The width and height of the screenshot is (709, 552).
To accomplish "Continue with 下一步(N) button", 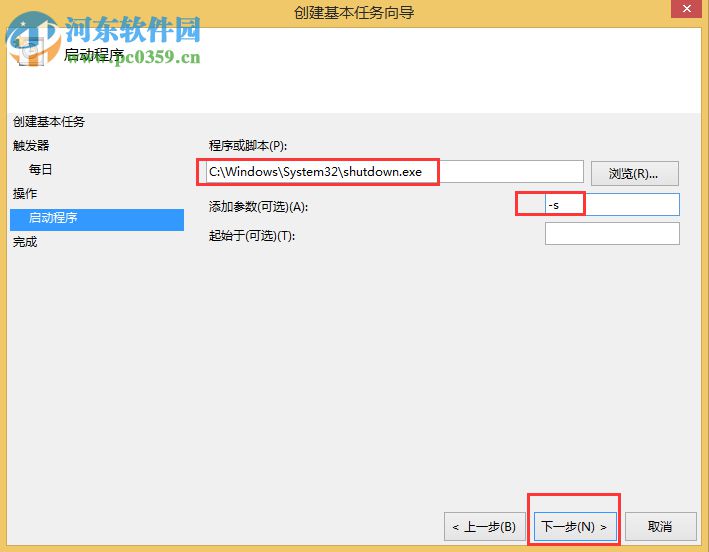I will 575,527.
